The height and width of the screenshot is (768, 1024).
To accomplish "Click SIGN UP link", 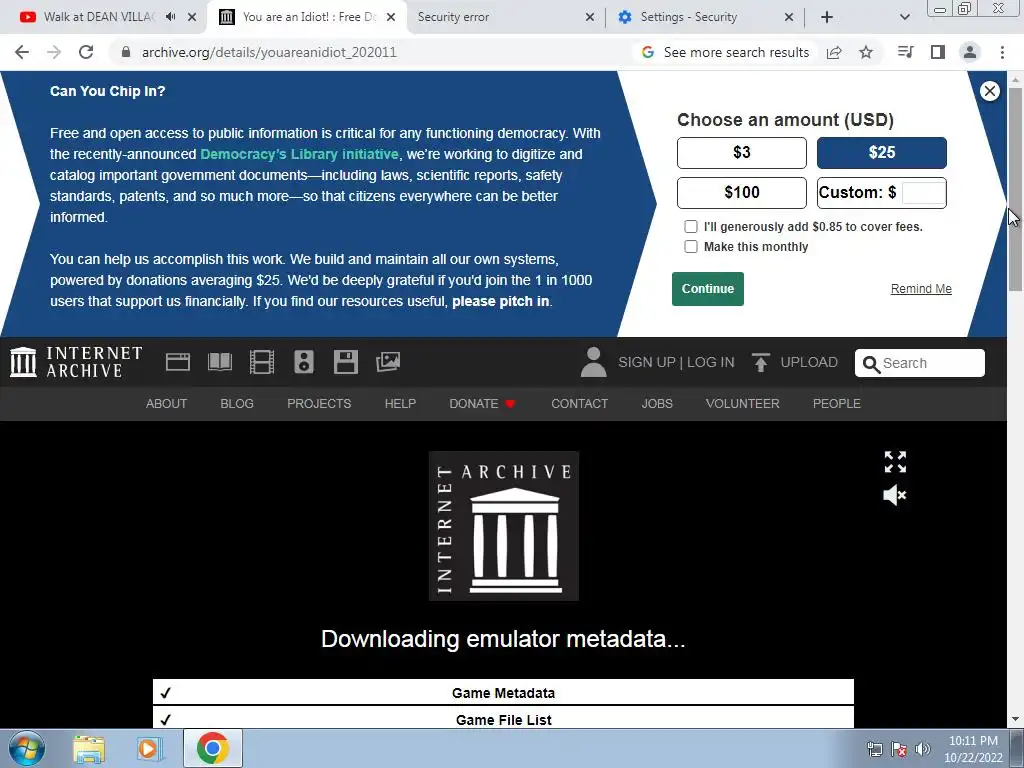I will (x=647, y=362).
